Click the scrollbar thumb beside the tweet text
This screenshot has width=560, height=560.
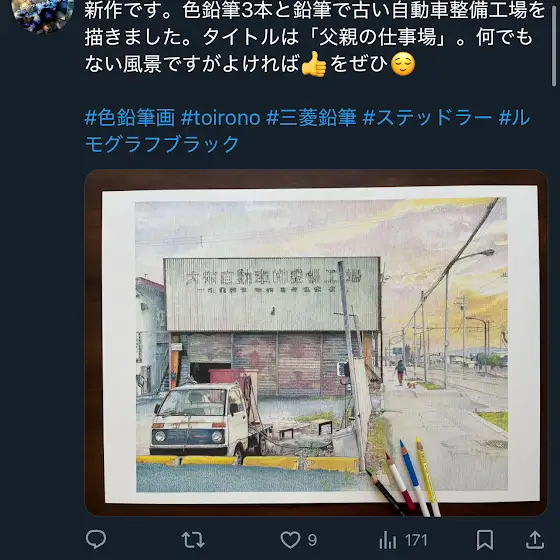[x=554, y=43]
